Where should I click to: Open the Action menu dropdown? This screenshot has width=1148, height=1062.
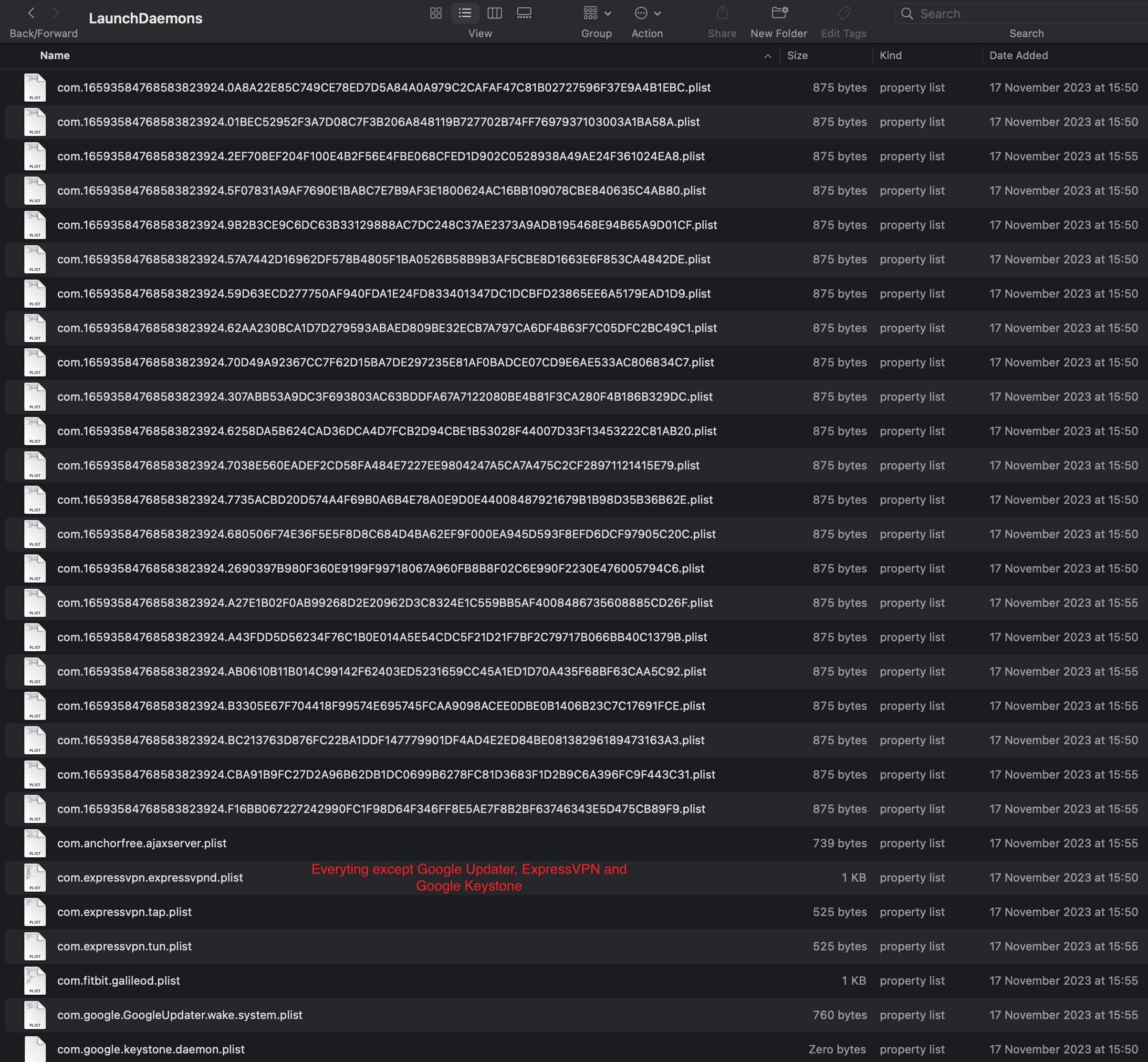coord(647,13)
